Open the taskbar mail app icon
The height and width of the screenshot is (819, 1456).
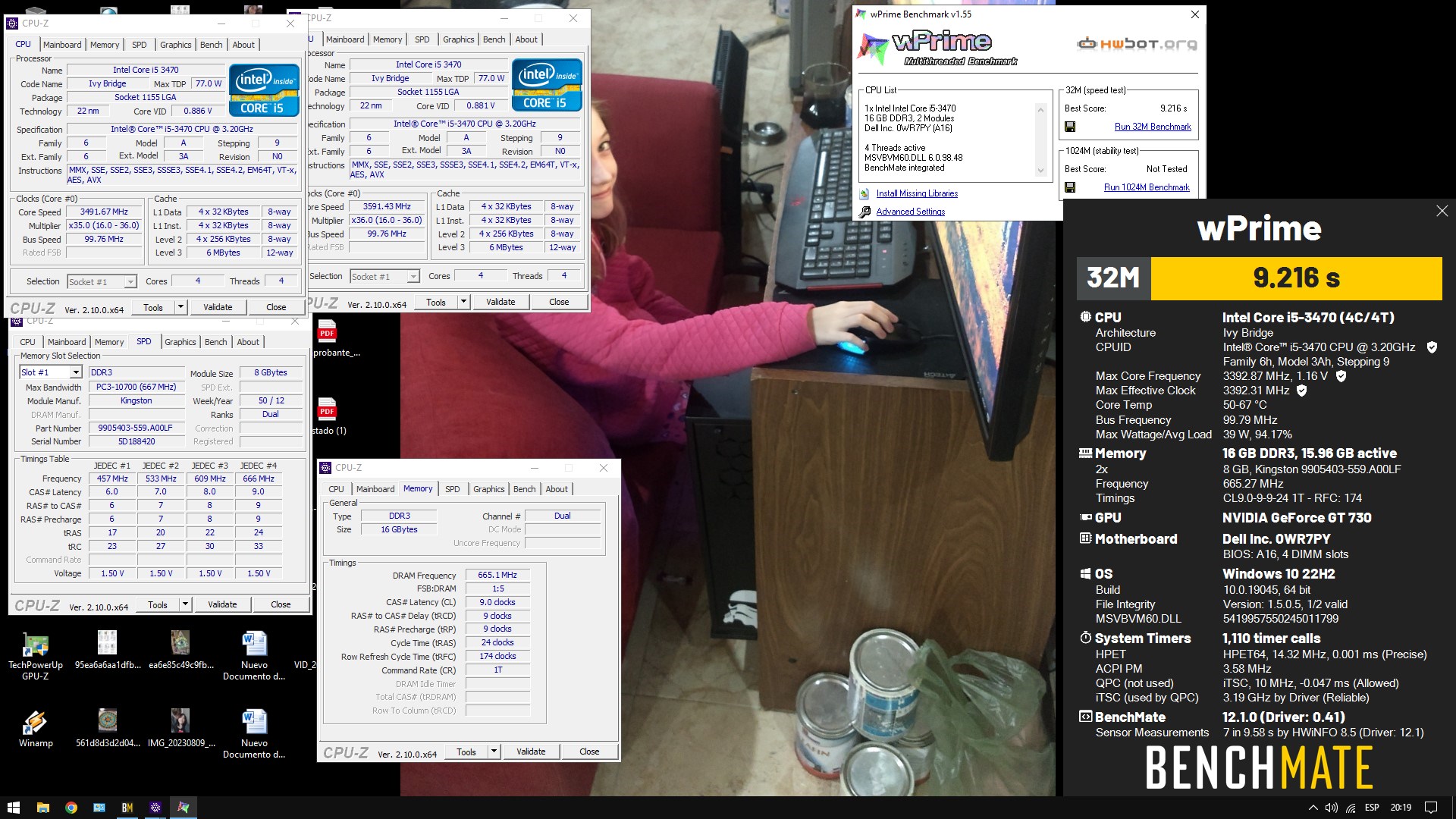99,808
